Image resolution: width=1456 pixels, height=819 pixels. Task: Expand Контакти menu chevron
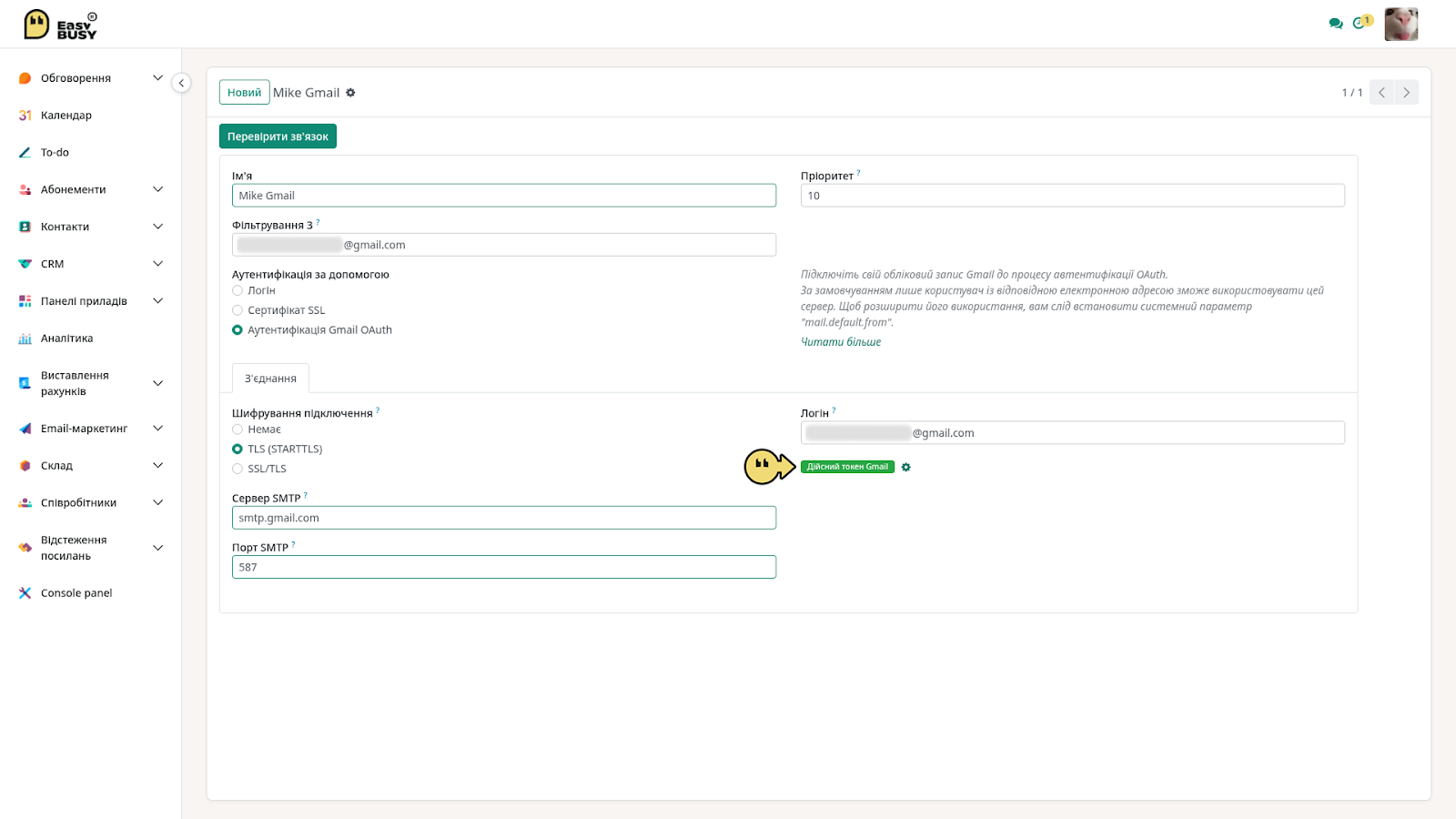[157, 227]
